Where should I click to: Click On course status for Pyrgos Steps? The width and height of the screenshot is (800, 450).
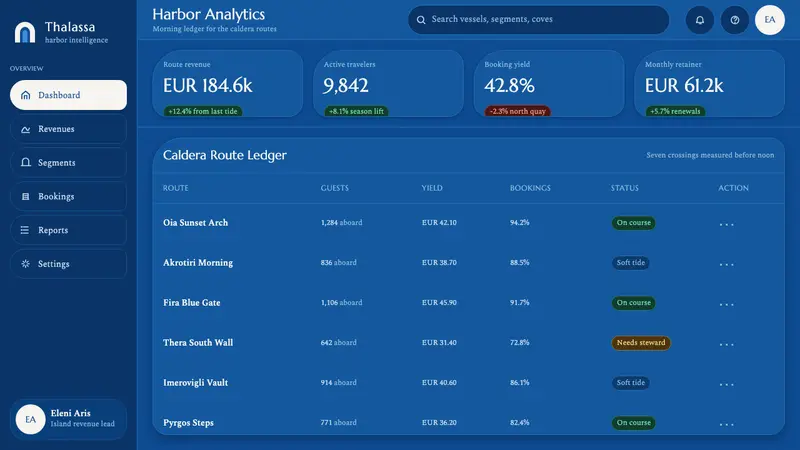pyautogui.click(x=634, y=422)
